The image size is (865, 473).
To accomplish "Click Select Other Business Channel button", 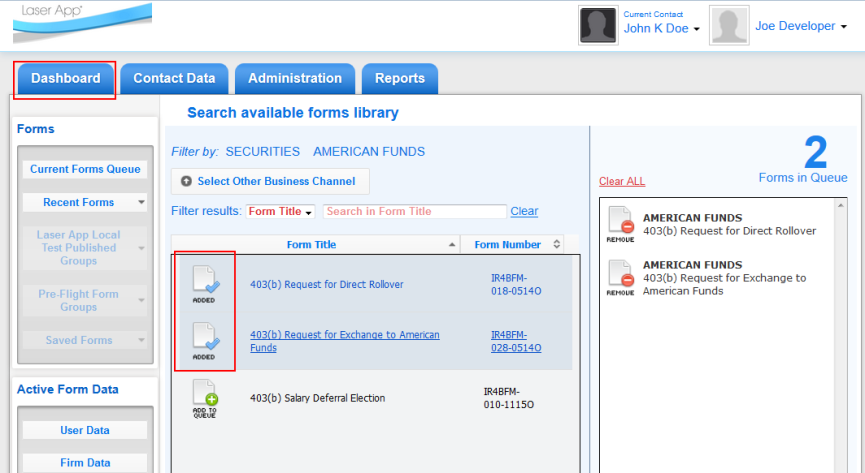I will pyautogui.click(x=270, y=181).
